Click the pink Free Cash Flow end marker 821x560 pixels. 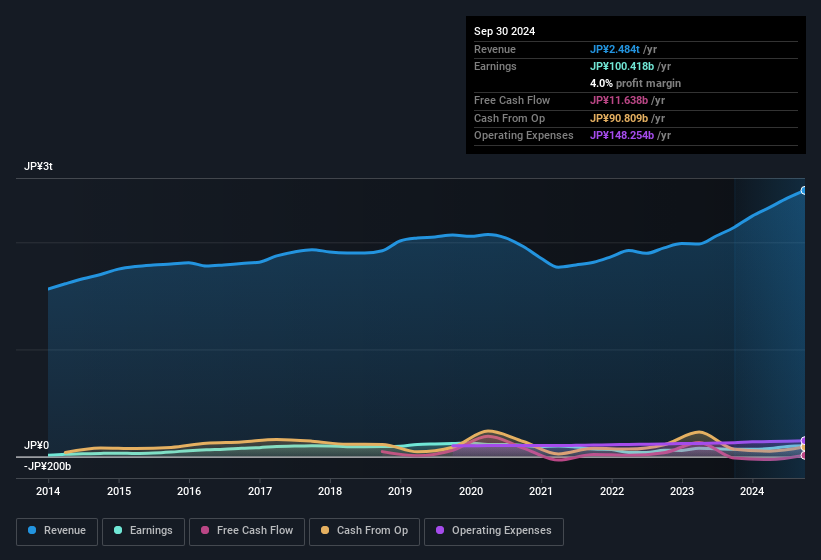(804, 455)
